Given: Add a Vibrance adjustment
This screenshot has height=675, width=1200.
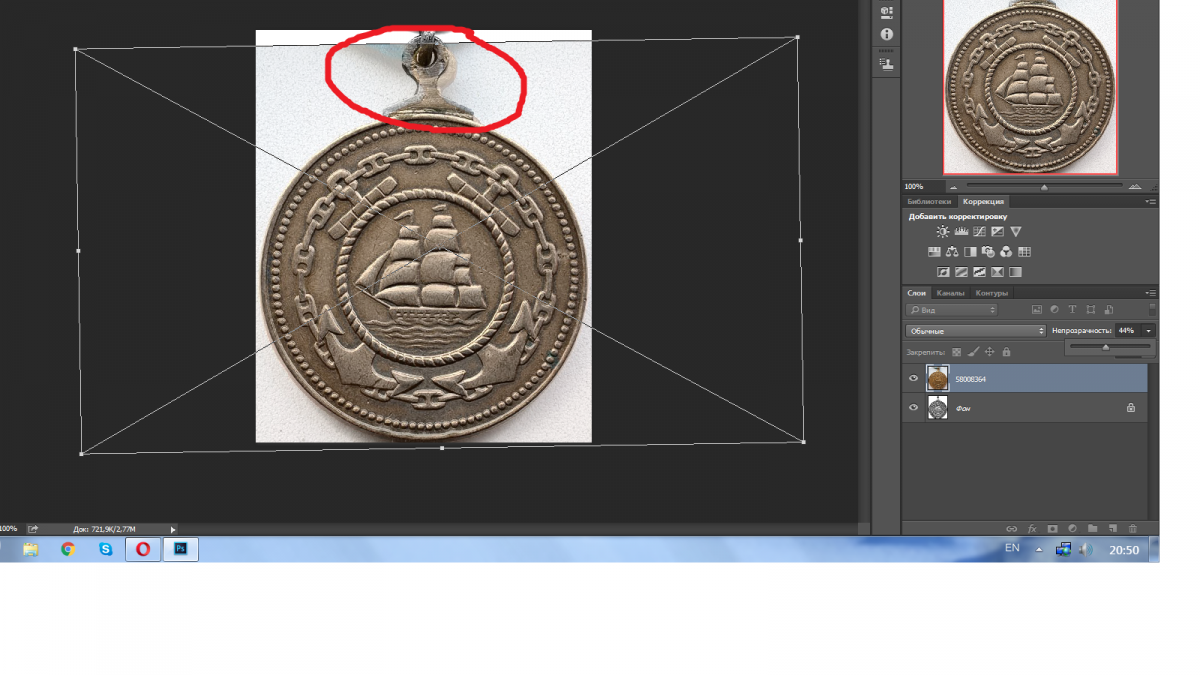Looking at the screenshot, I should [x=1016, y=232].
